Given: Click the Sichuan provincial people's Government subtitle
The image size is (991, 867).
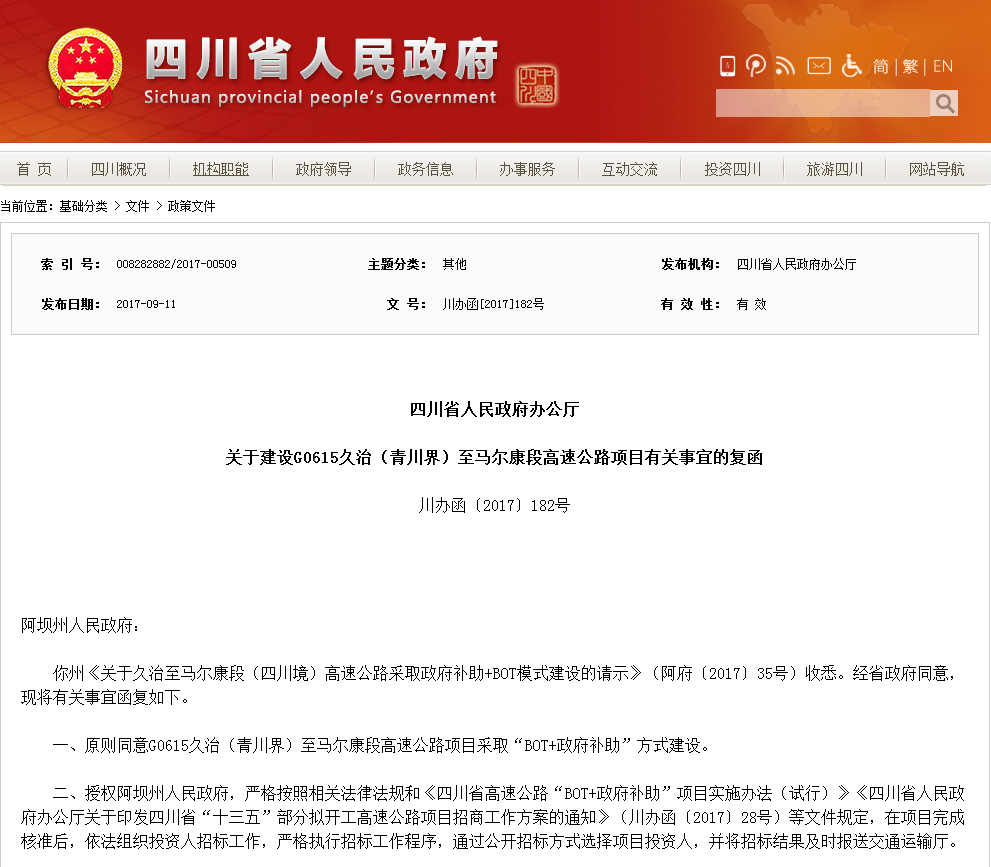Looking at the screenshot, I should (x=320, y=97).
